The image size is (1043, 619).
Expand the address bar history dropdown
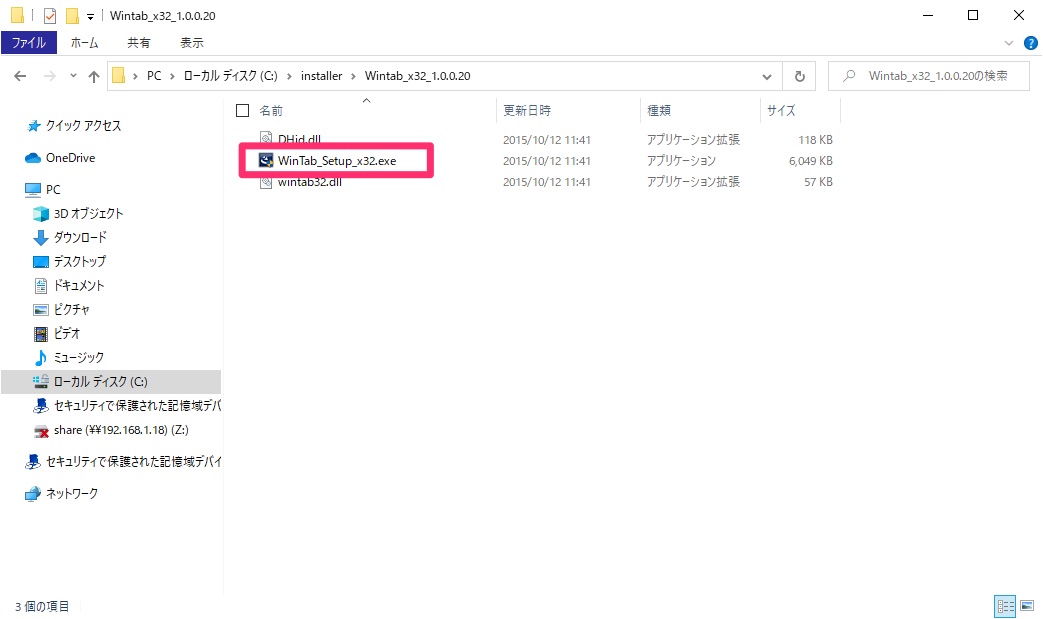(x=767, y=76)
